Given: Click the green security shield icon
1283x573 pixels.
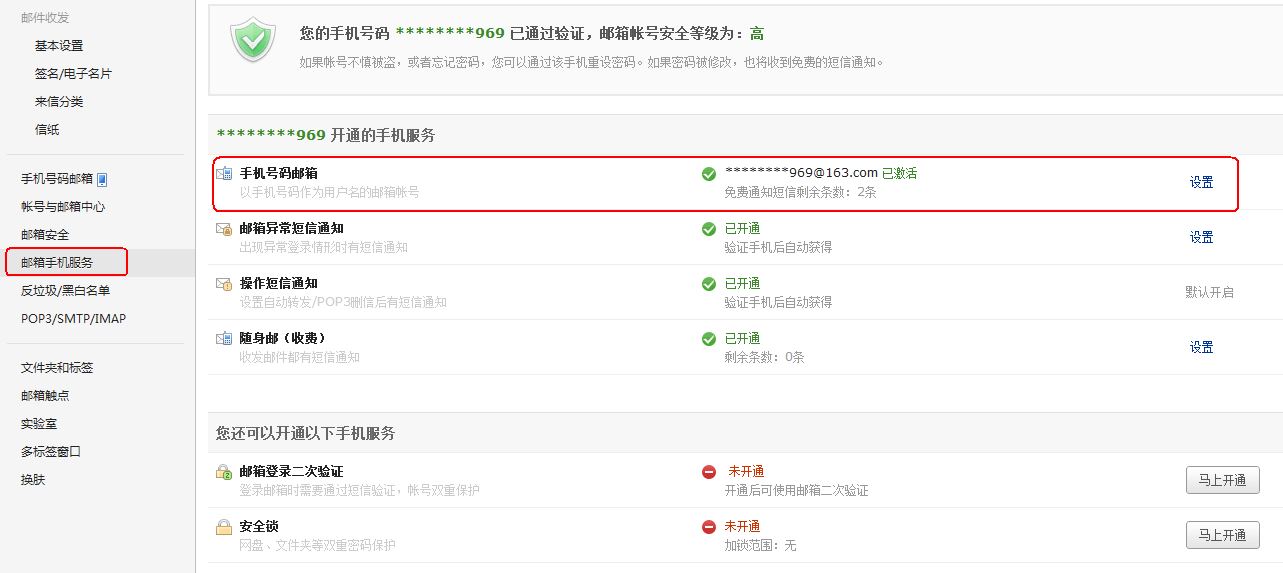Looking at the screenshot, I should point(252,40).
